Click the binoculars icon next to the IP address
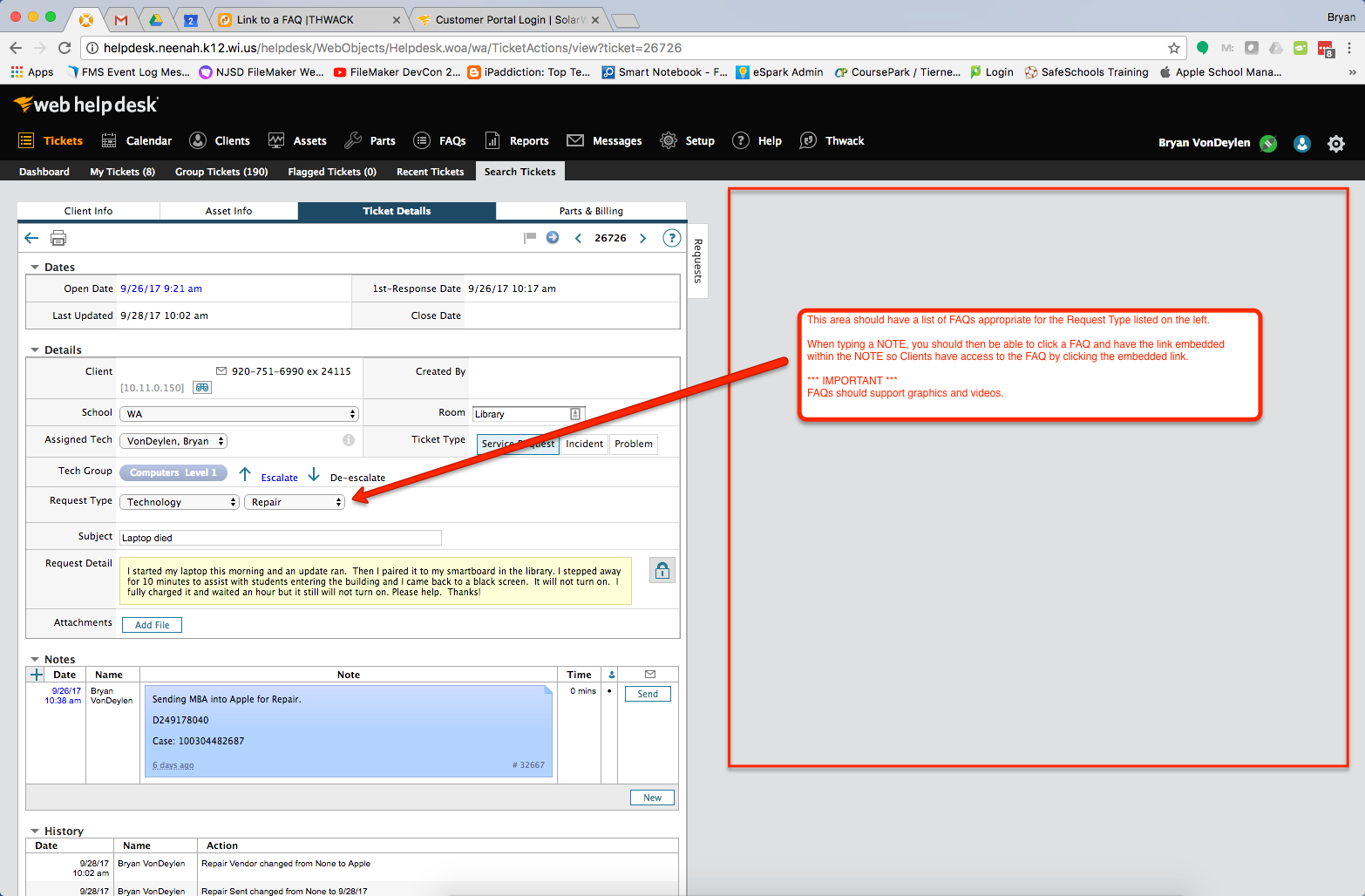1365x896 pixels. (202, 388)
